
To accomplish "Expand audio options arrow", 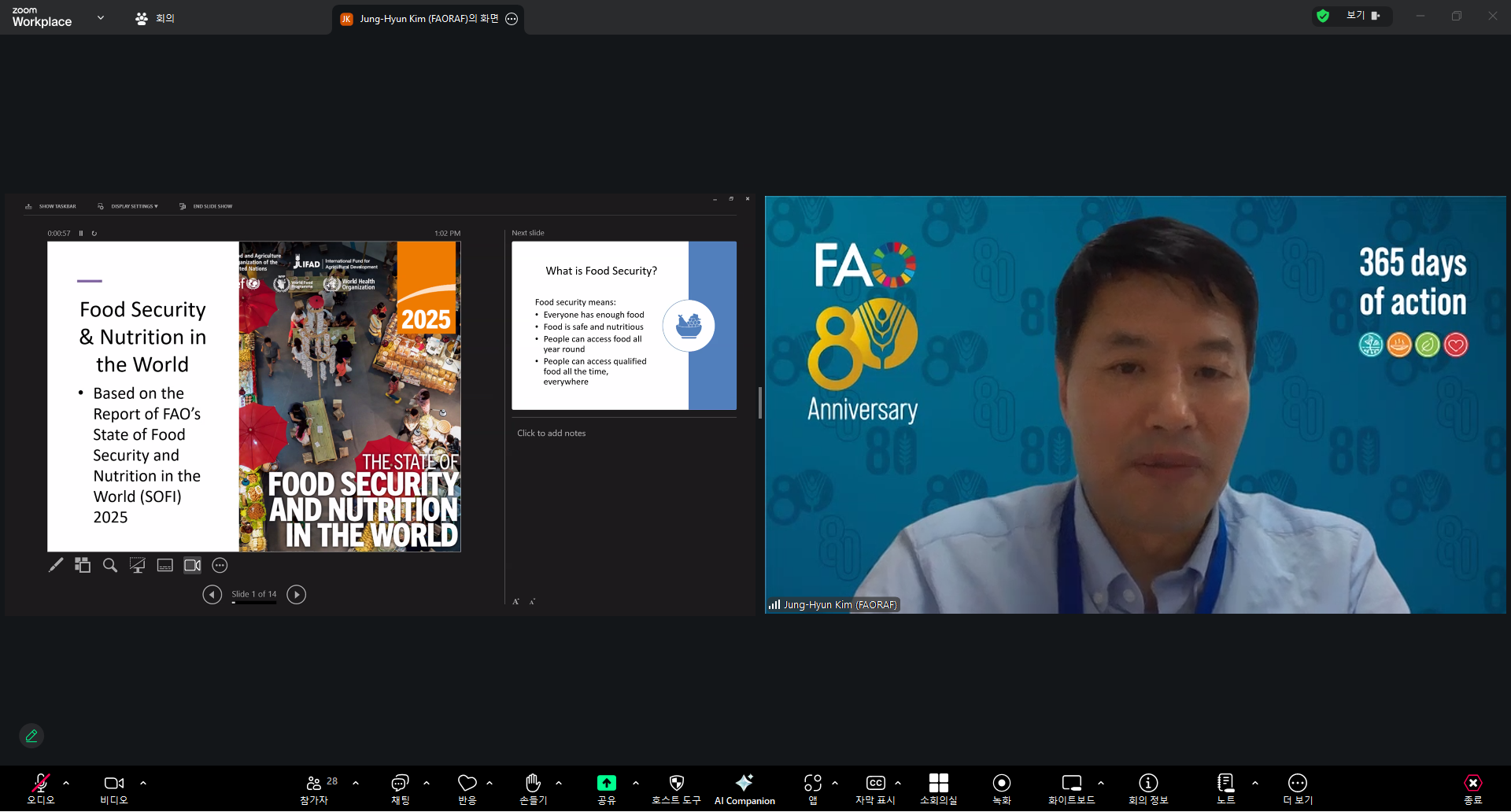I will [66, 783].
